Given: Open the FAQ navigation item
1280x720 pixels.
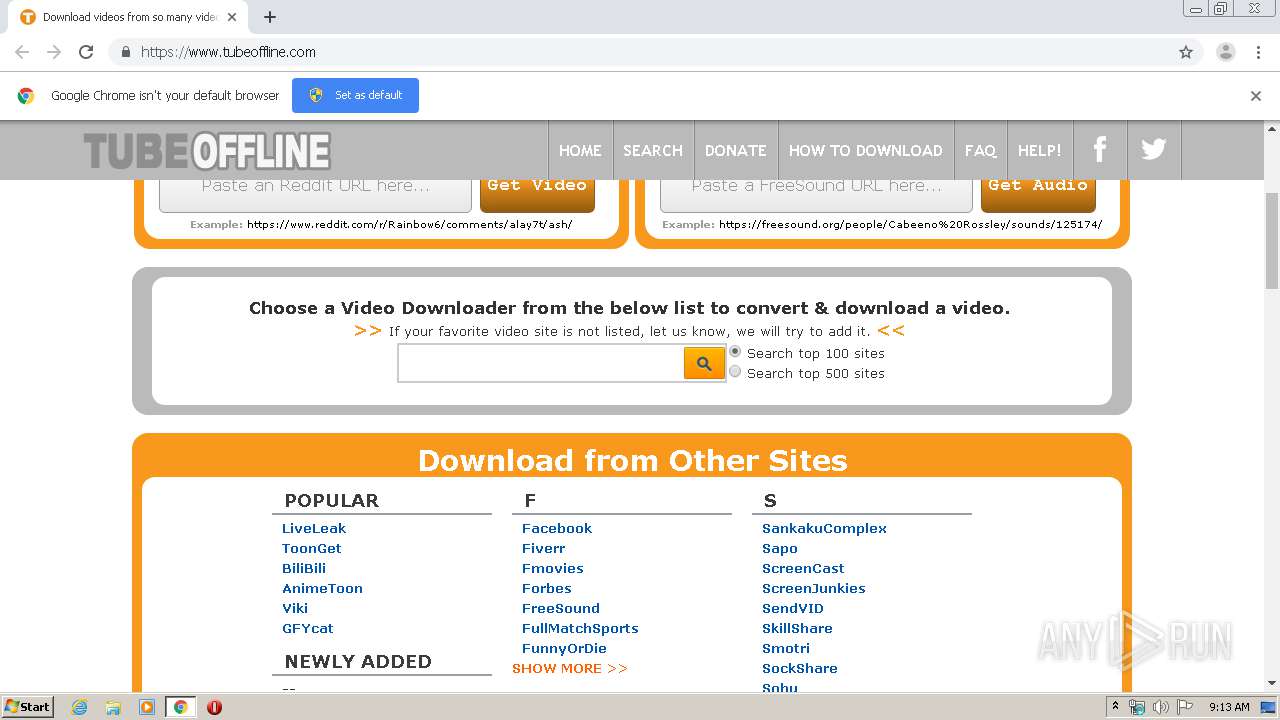Looking at the screenshot, I should coord(980,150).
